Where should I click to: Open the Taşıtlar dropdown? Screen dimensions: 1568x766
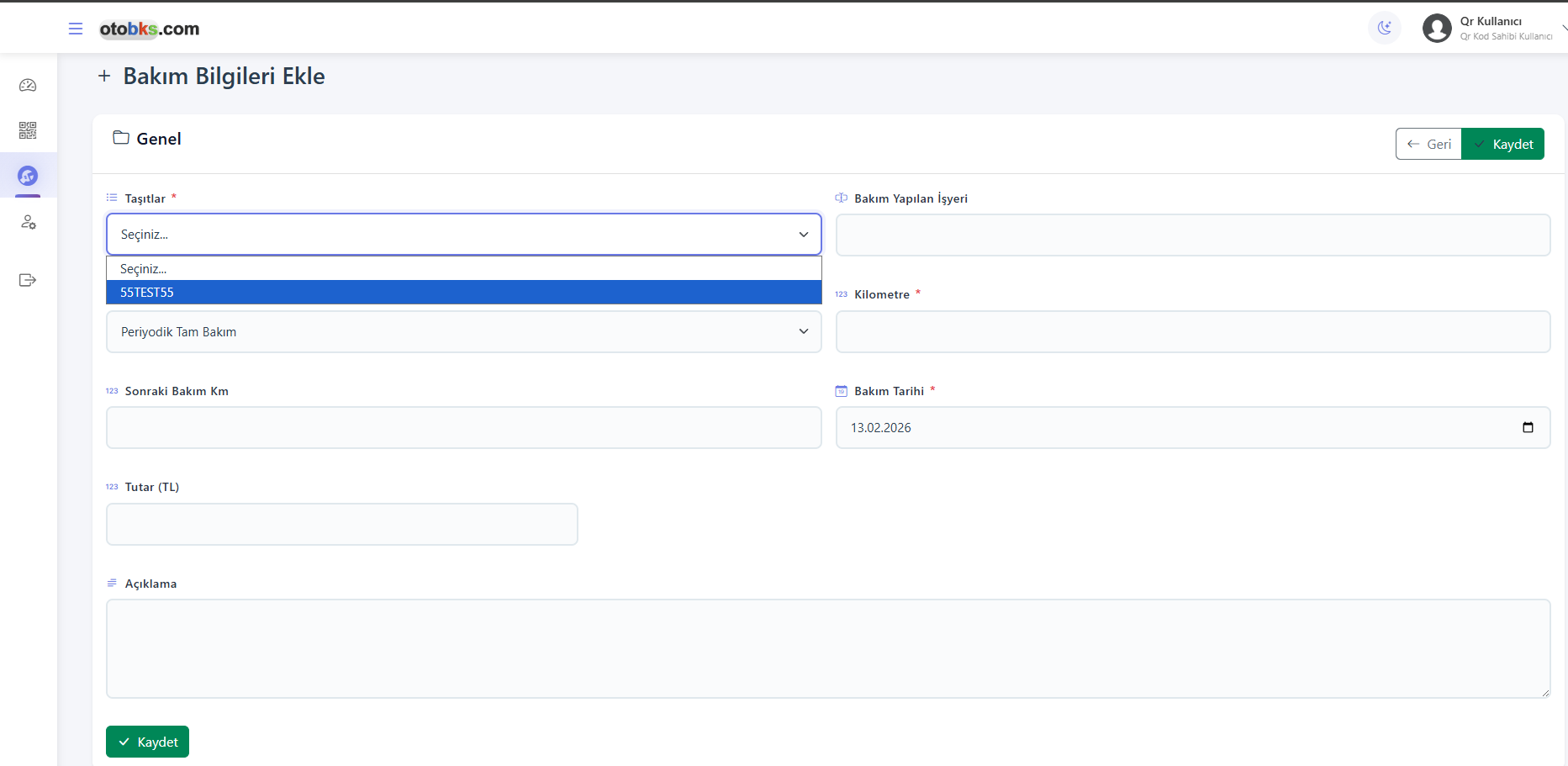[x=463, y=235]
